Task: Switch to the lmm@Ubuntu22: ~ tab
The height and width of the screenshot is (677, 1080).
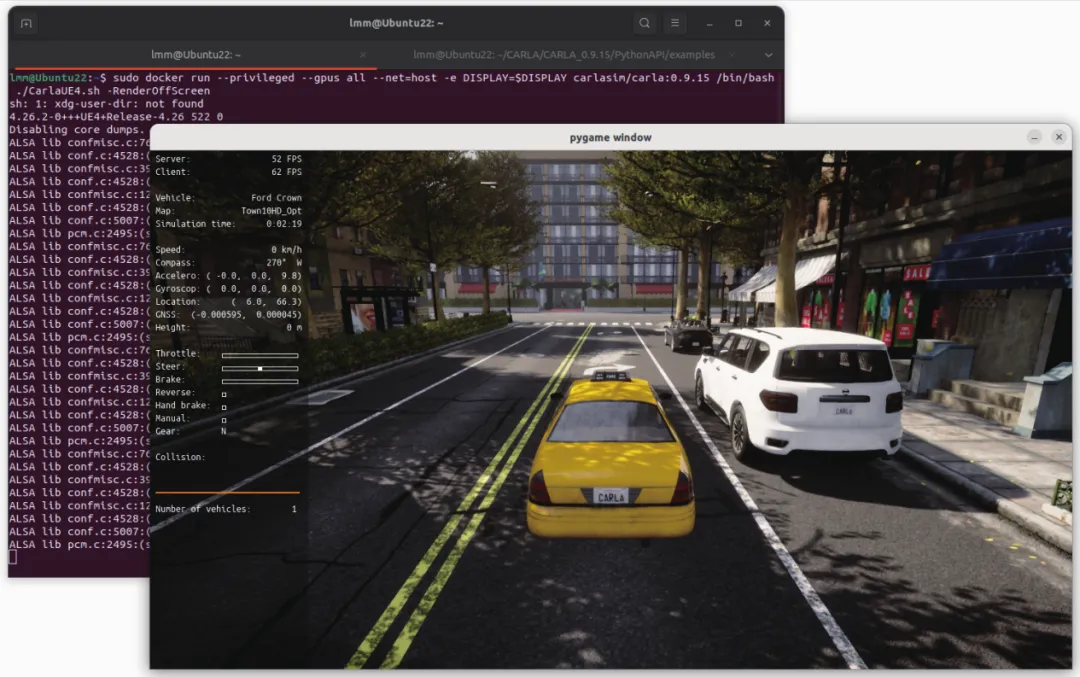Action: click(x=196, y=55)
